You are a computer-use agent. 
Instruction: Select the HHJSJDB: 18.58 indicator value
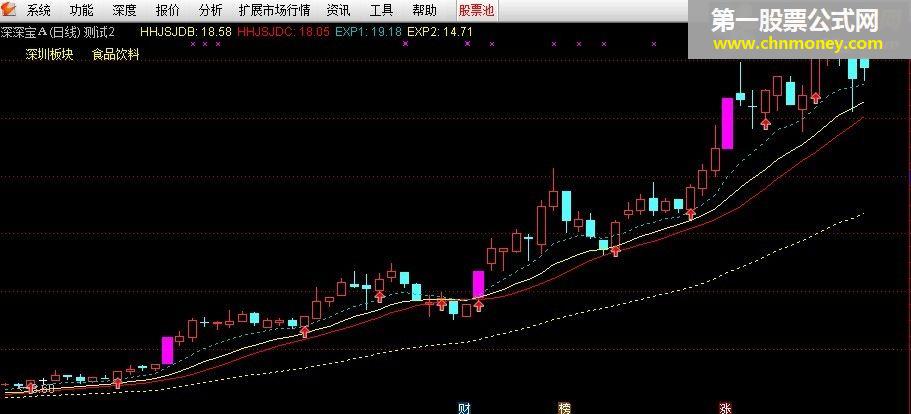186,31
